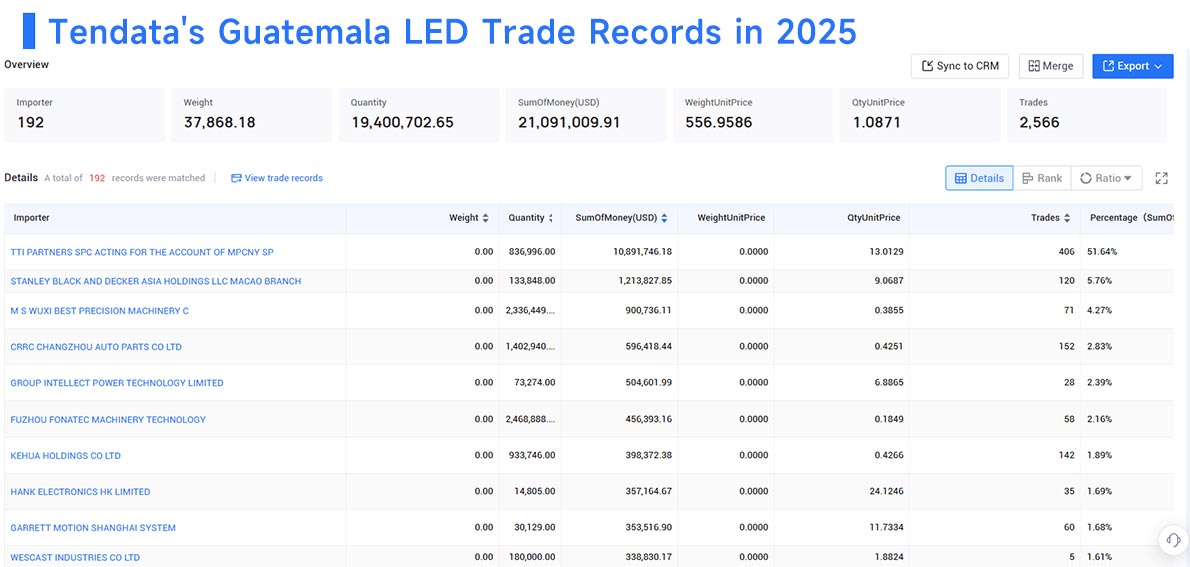The width and height of the screenshot is (1190, 567).
Task: Open View trade records link
Action: click(x=277, y=178)
